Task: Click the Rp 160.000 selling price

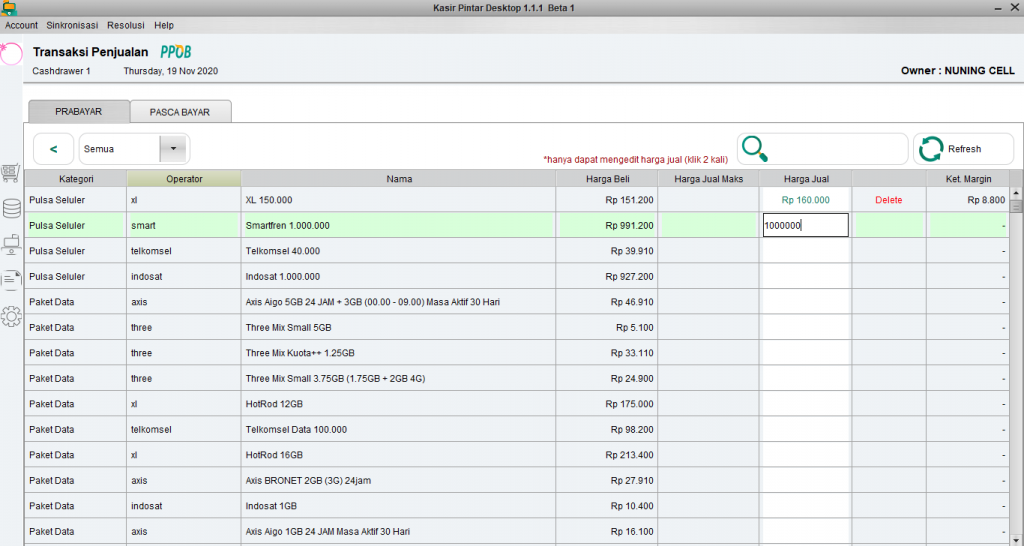Action: point(805,200)
